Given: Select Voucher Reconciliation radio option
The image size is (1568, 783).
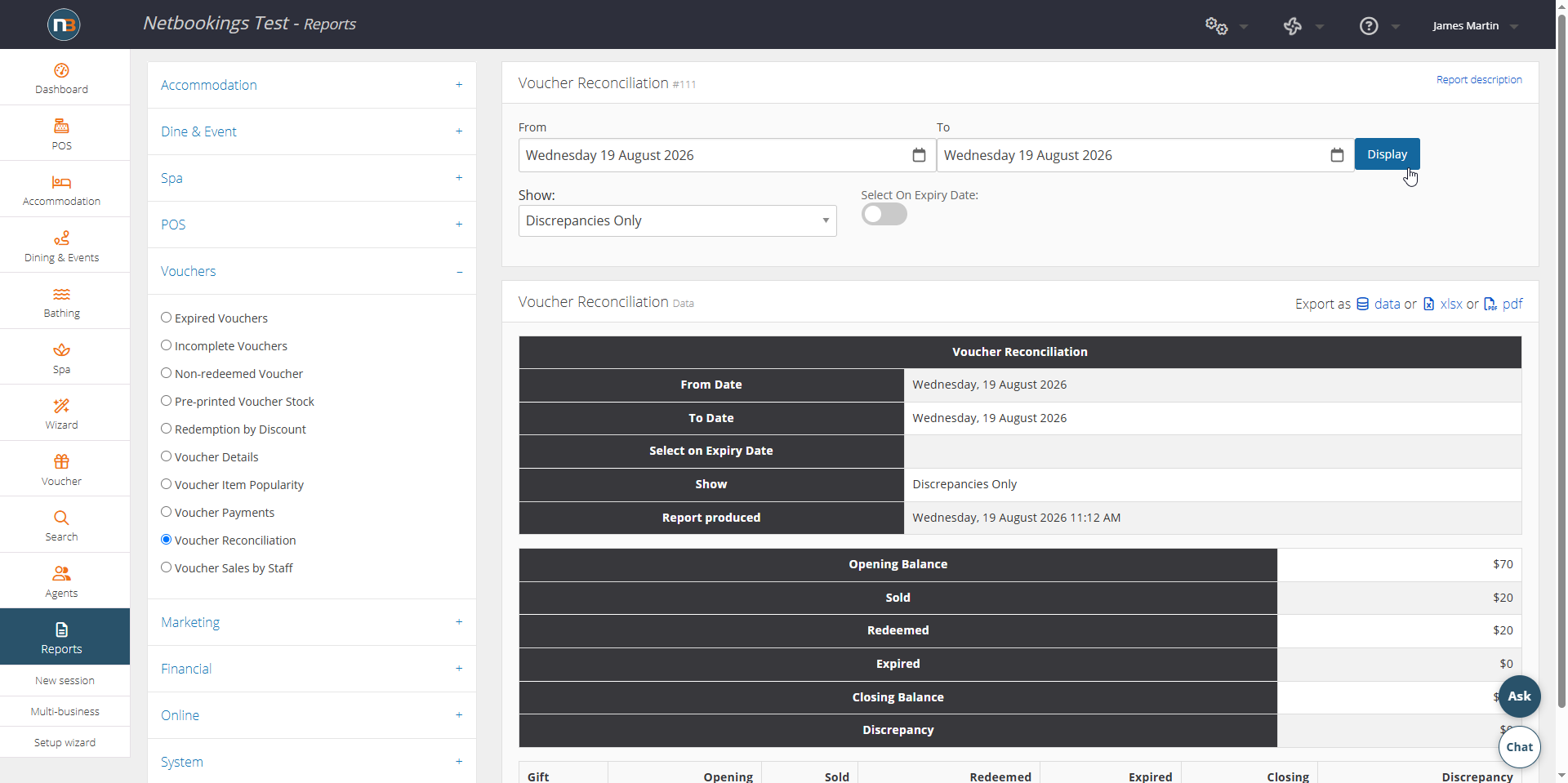Looking at the screenshot, I should coord(166,540).
